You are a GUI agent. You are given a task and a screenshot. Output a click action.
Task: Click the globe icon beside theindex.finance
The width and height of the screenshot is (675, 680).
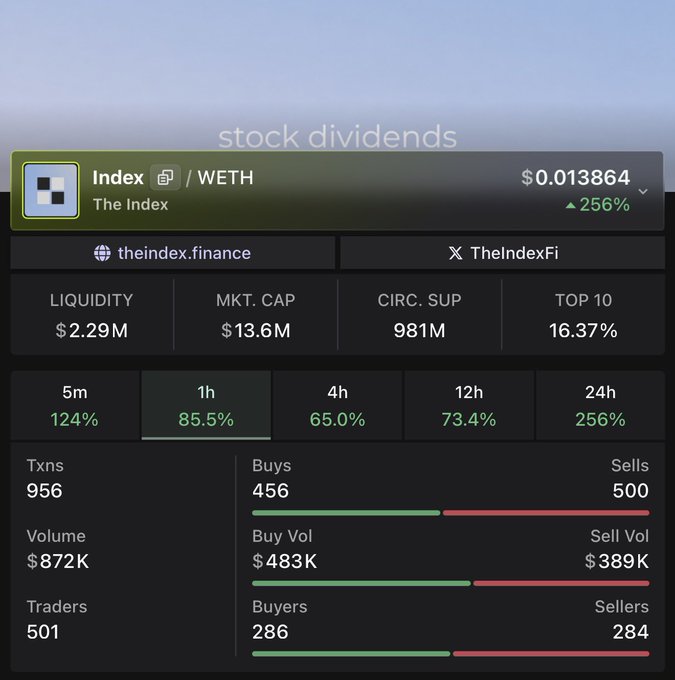tap(102, 253)
